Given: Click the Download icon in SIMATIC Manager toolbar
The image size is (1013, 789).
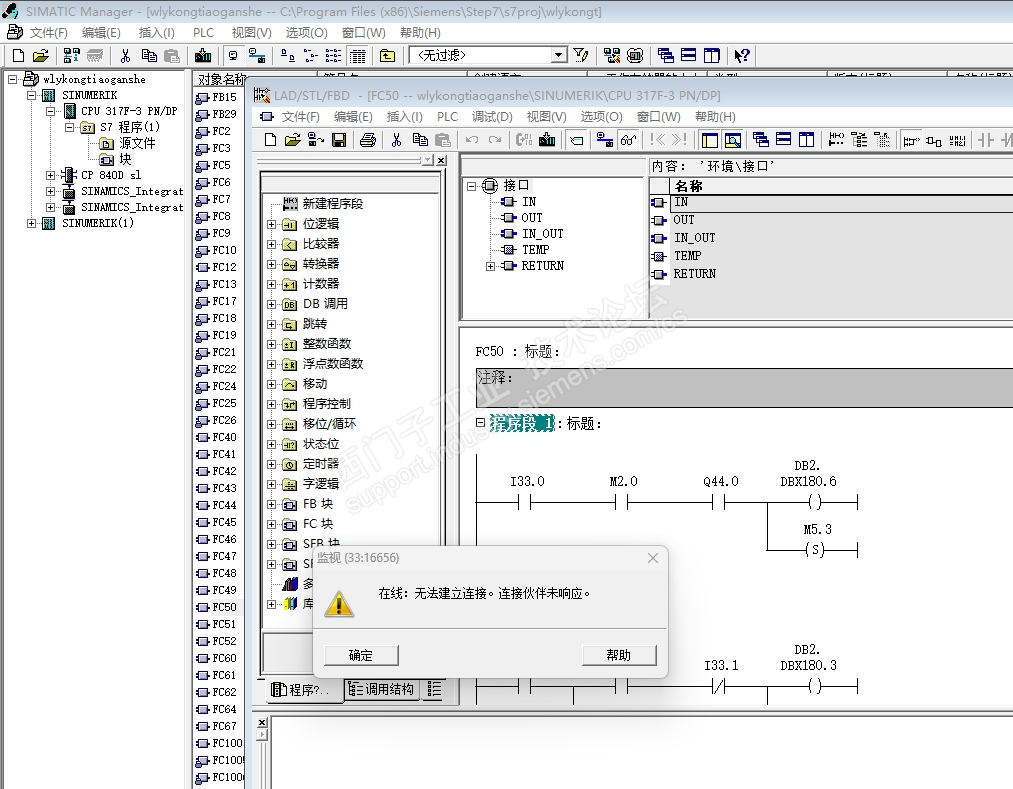Looking at the screenshot, I should pyautogui.click(x=203, y=56).
